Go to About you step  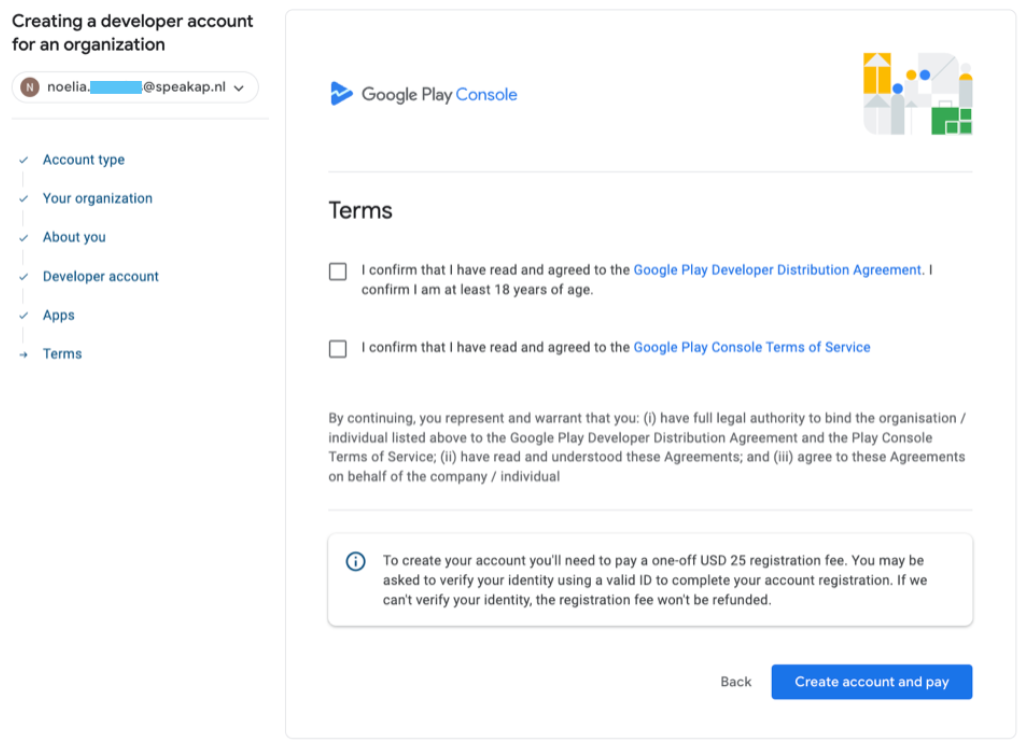[74, 237]
